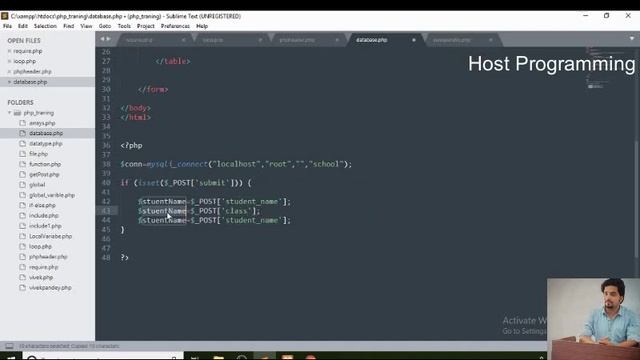Close database.php in Open Files list
Image resolution: width=640 pixels, height=360 pixels.
(x=9, y=82)
